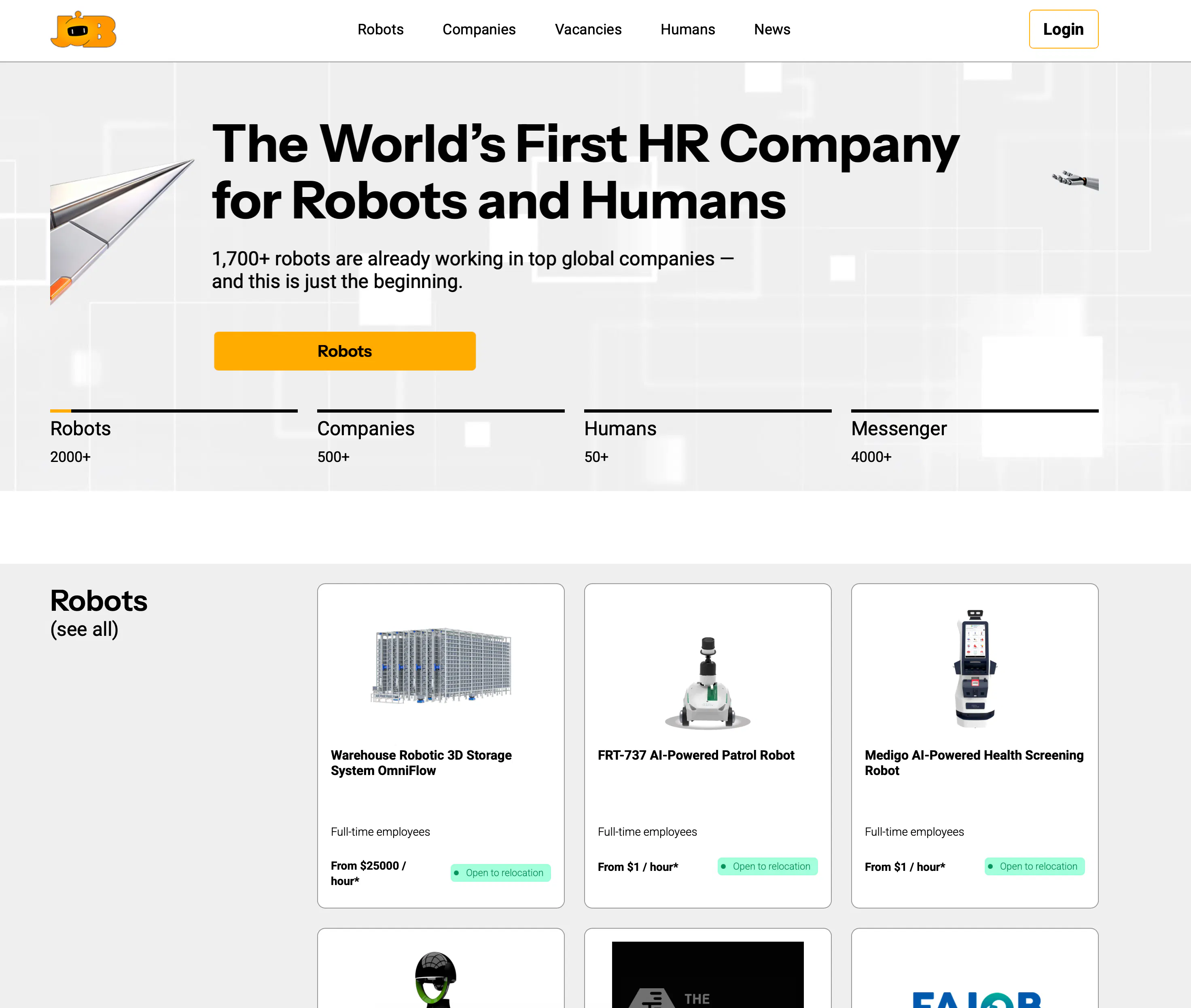
Task: Open the Robots nav menu item
Action: 381,29
